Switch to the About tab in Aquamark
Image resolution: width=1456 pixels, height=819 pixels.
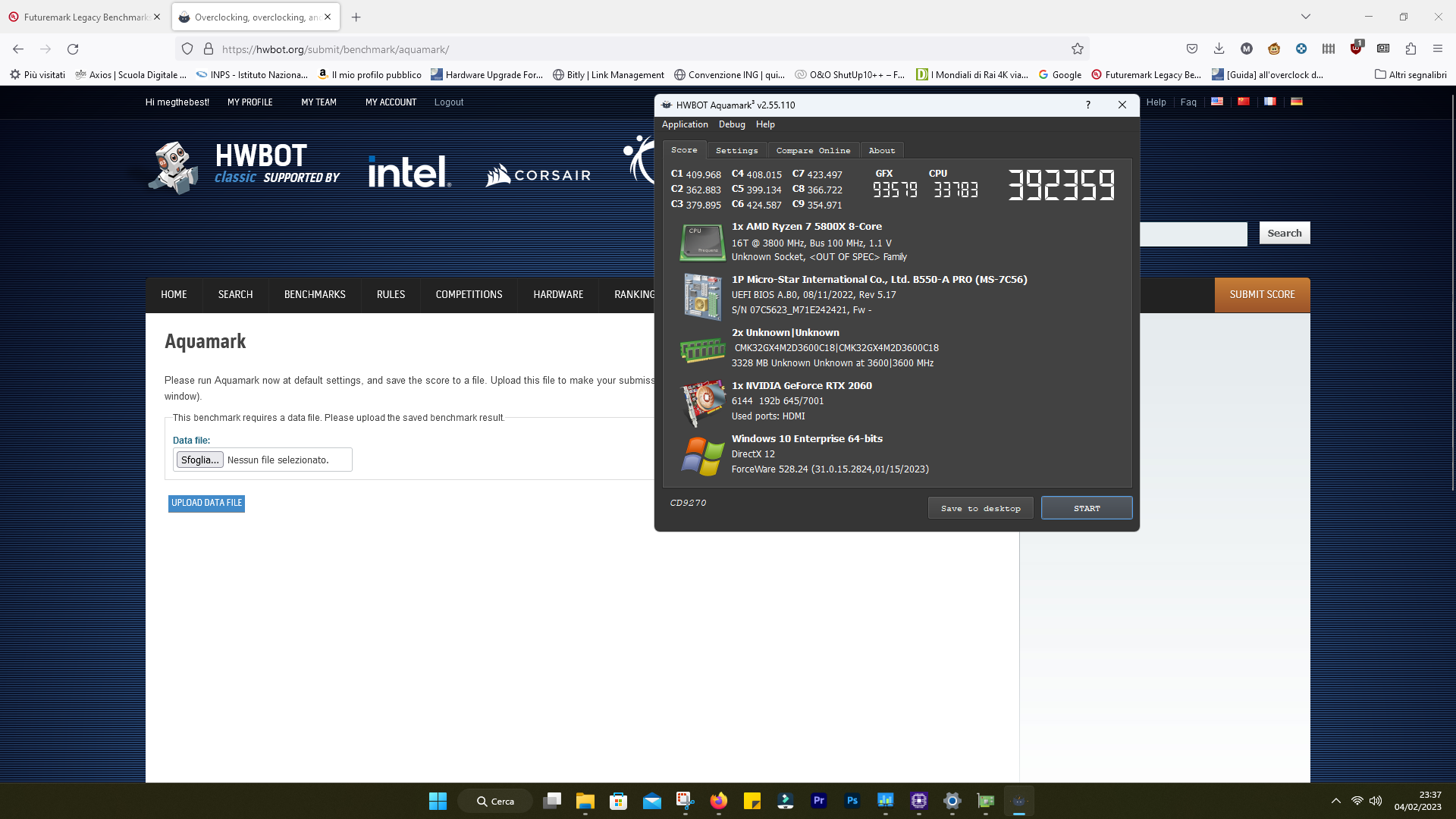click(882, 150)
